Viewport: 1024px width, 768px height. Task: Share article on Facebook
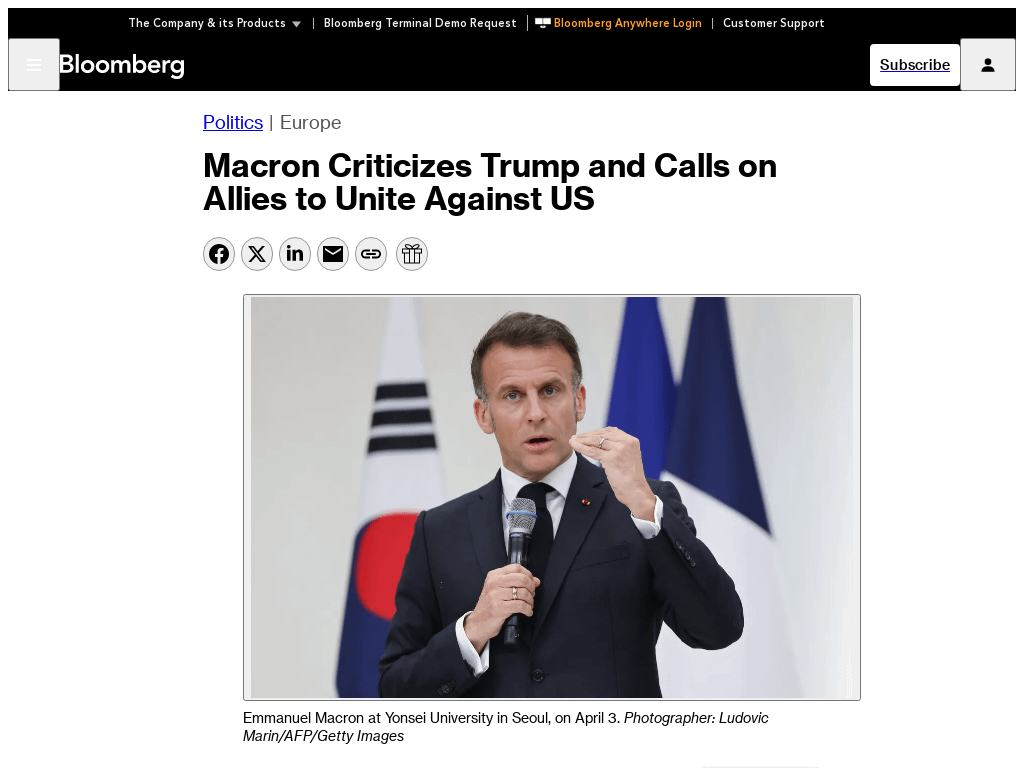click(x=219, y=254)
